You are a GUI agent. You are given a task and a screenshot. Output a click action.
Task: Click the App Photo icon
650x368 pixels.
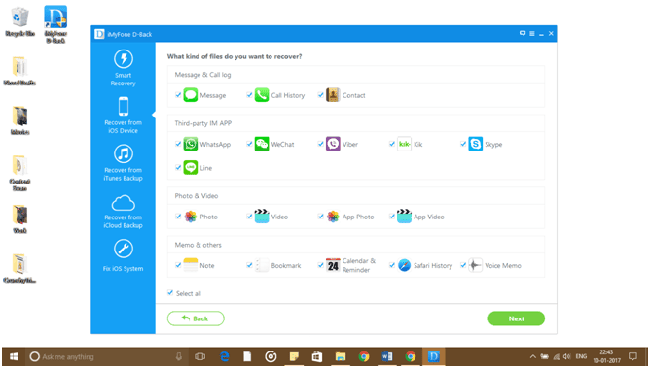333,216
